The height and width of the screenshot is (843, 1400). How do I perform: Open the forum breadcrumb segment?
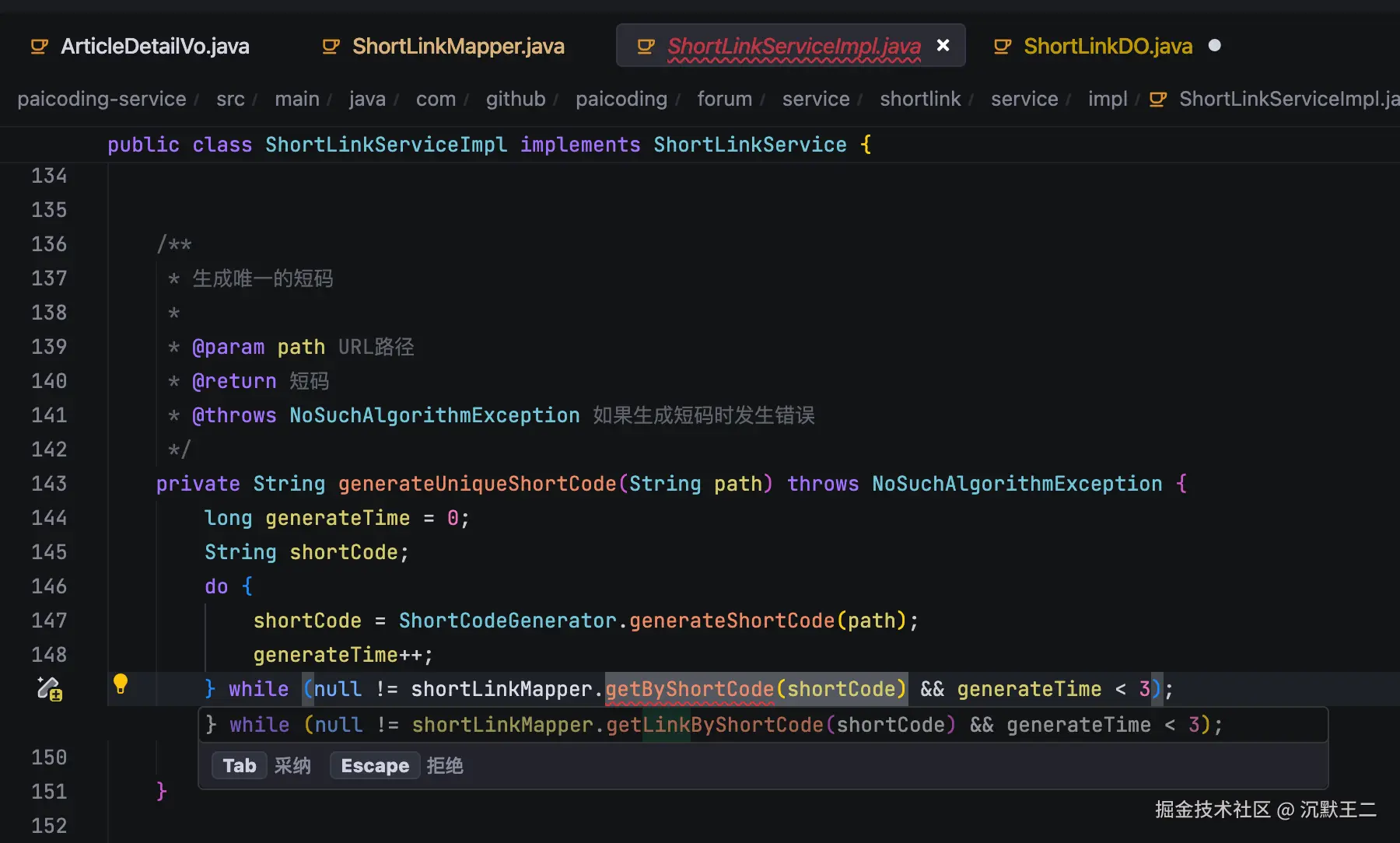[x=724, y=100]
